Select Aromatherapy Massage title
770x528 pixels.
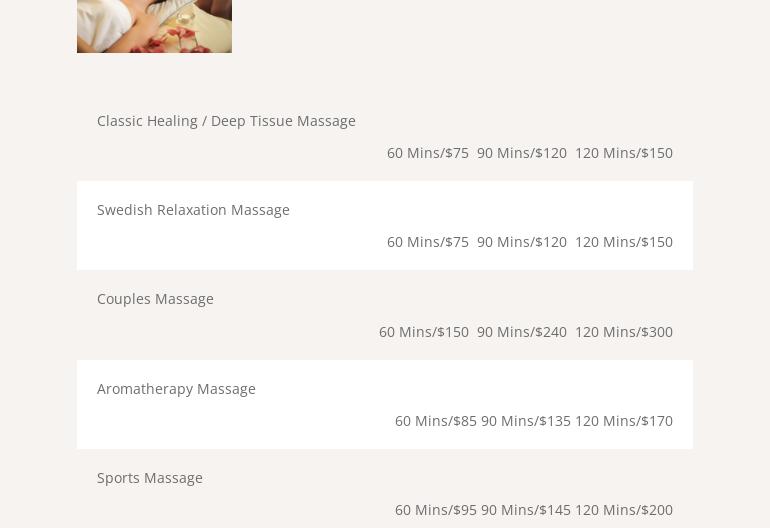coord(176,389)
